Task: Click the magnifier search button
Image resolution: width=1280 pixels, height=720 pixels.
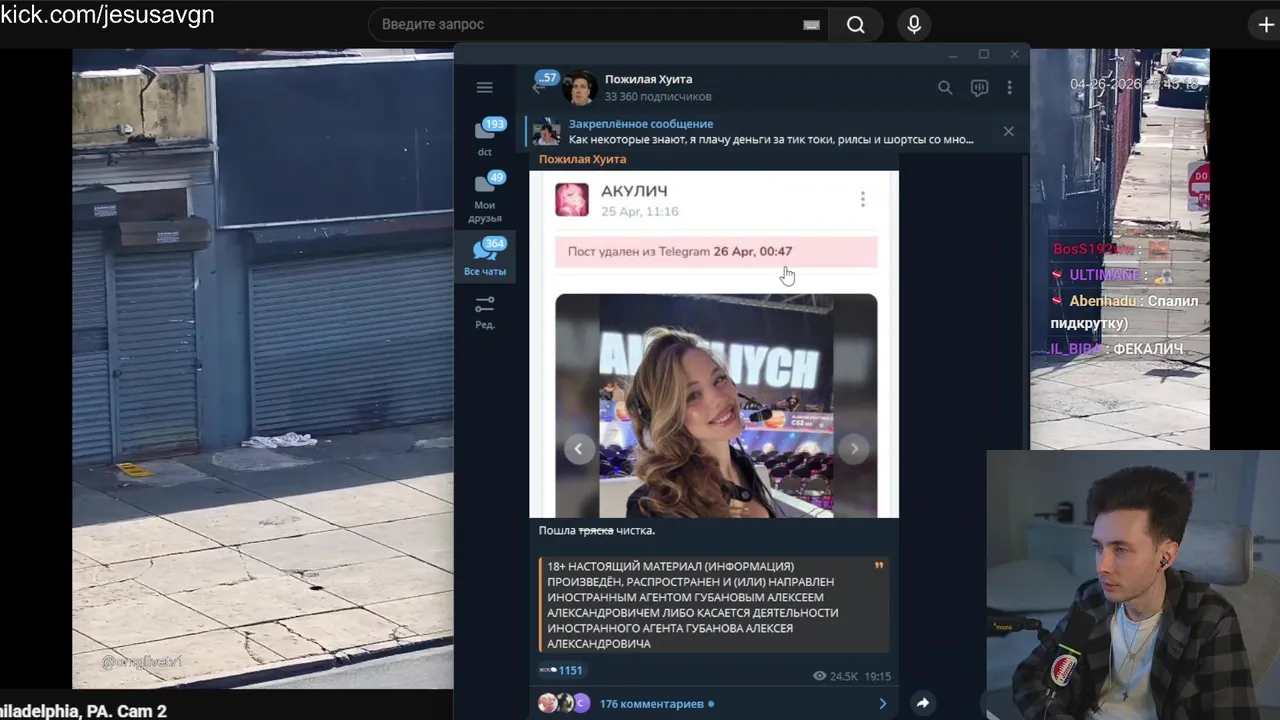Action: pos(856,25)
